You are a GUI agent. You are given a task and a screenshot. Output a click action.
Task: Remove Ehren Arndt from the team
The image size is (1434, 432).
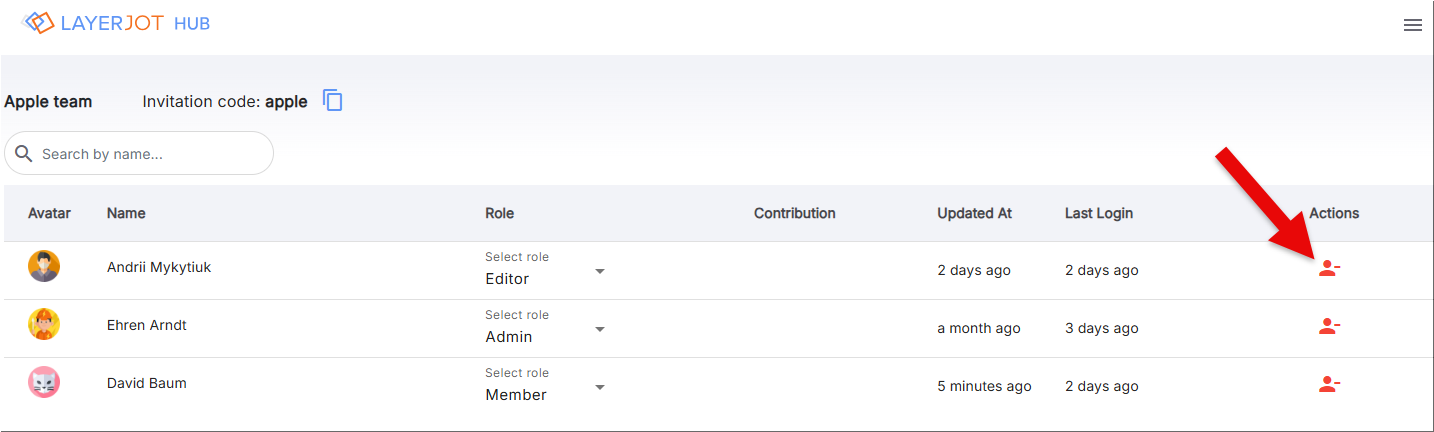[x=1328, y=326]
